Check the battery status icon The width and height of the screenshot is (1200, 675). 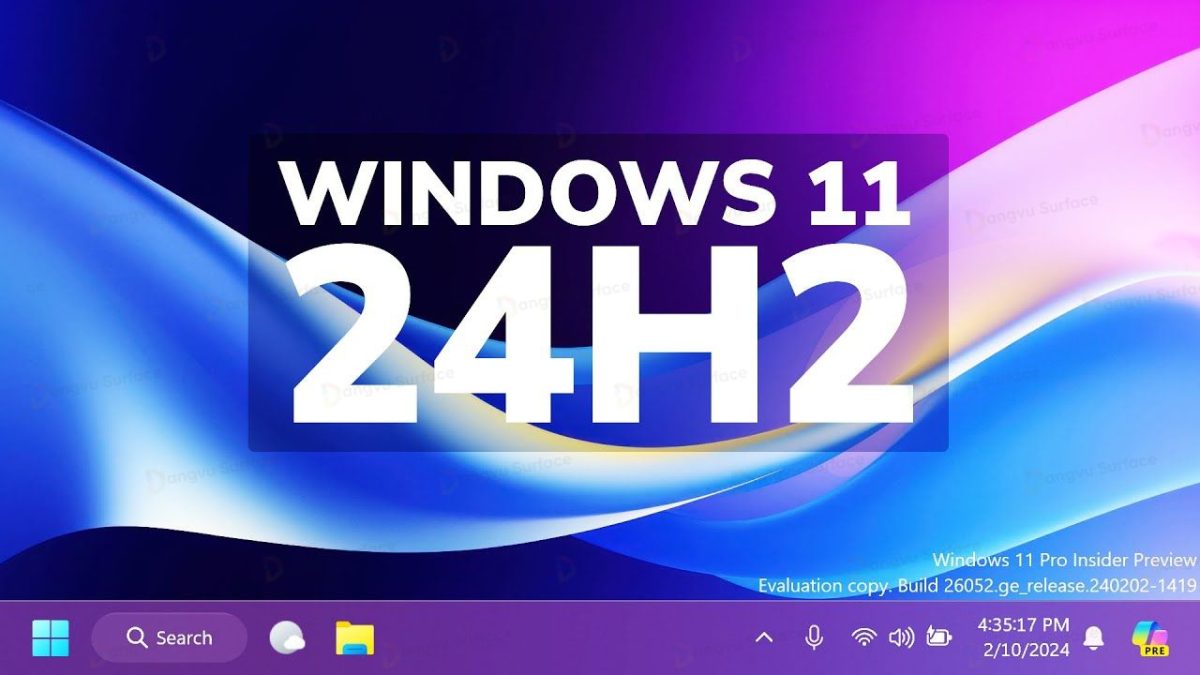click(938, 637)
